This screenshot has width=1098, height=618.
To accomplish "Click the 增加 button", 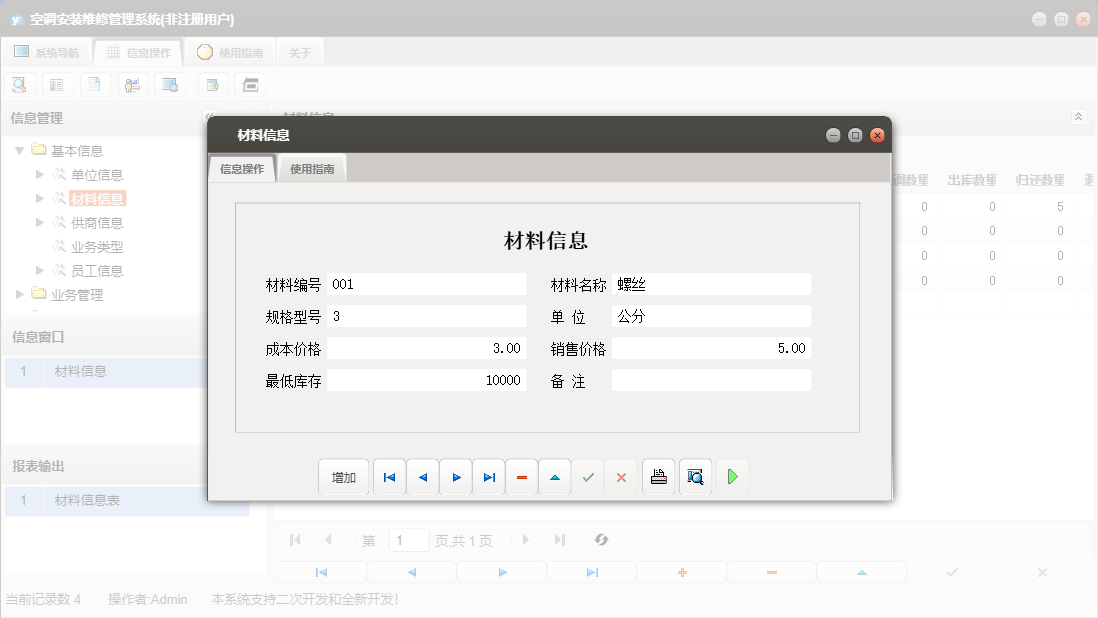I will [343, 478].
